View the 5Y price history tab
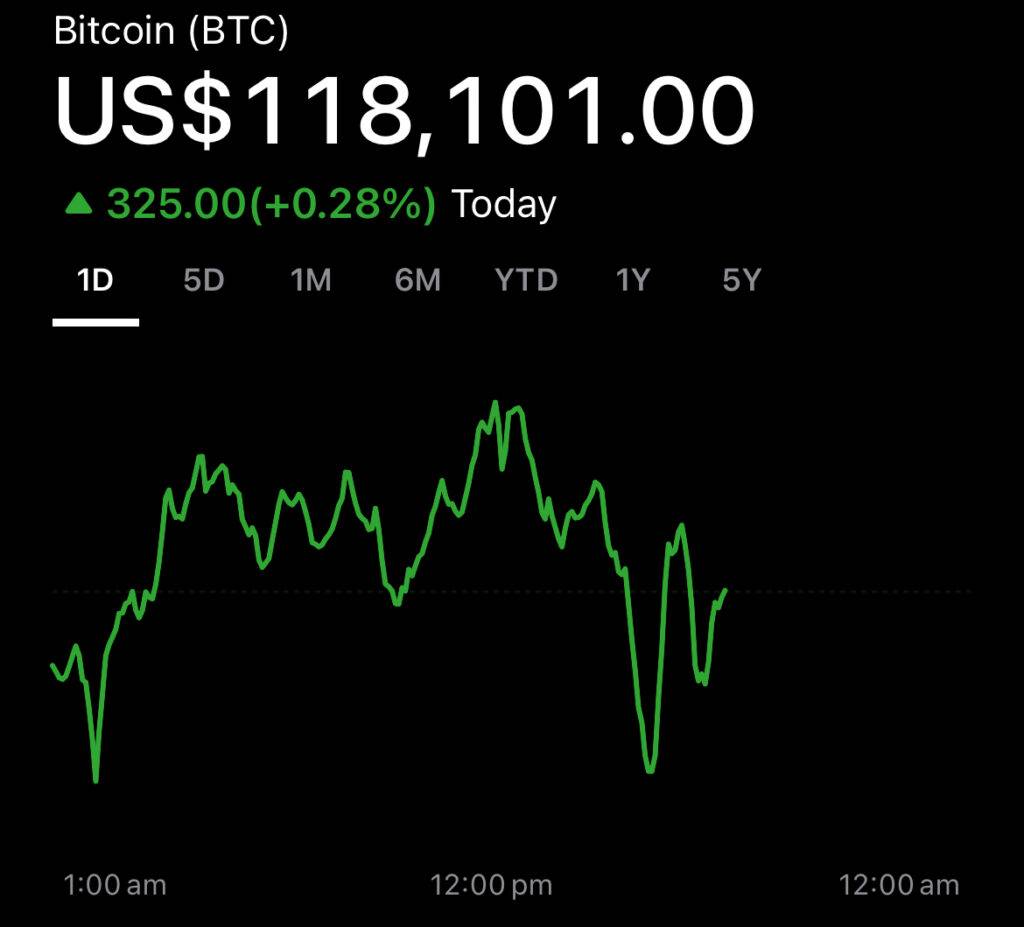This screenshot has width=1024, height=927. click(741, 281)
